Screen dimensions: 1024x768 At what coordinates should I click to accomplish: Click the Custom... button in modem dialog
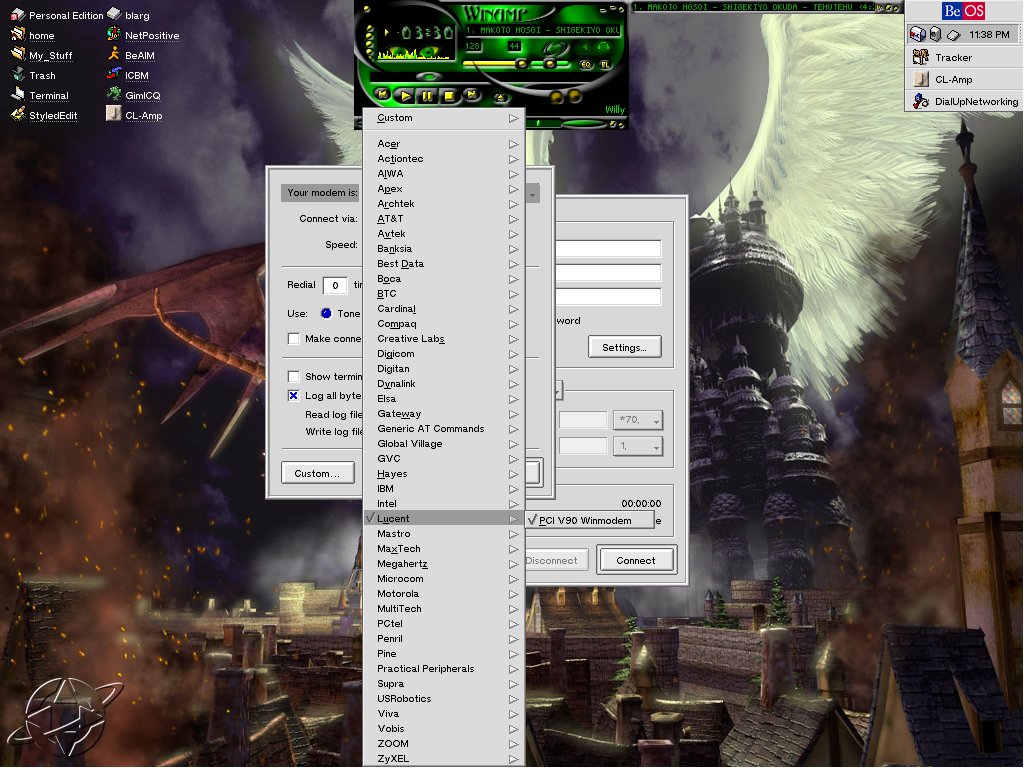click(x=318, y=473)
